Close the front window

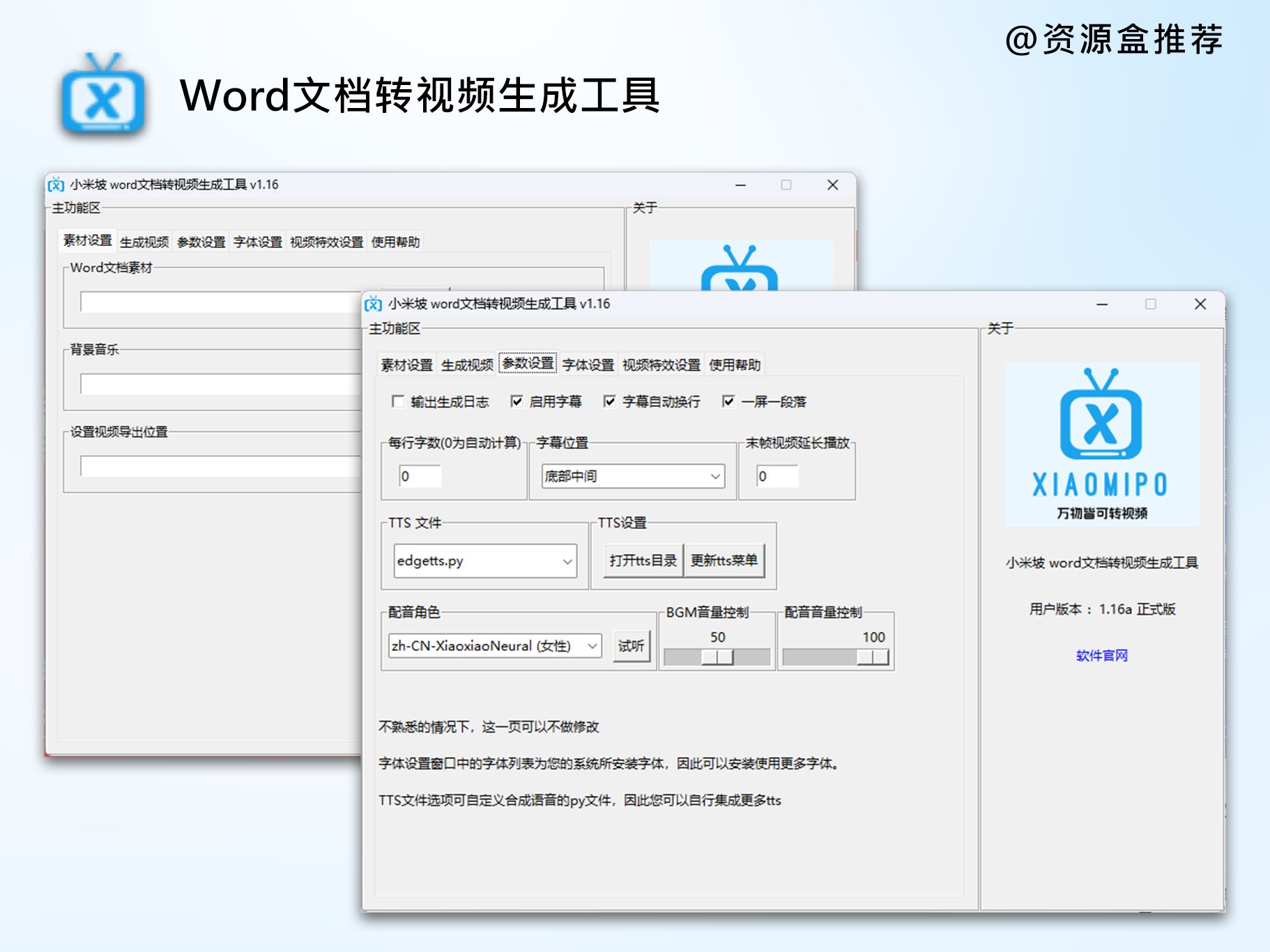[1200, 305]
